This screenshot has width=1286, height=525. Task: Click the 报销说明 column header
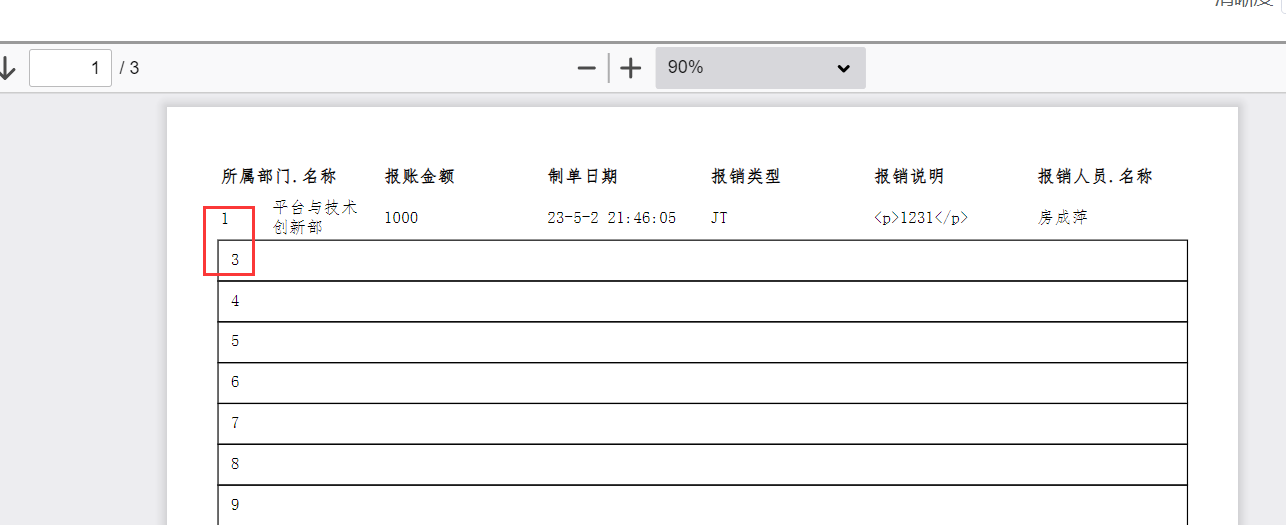coord(909,176)
